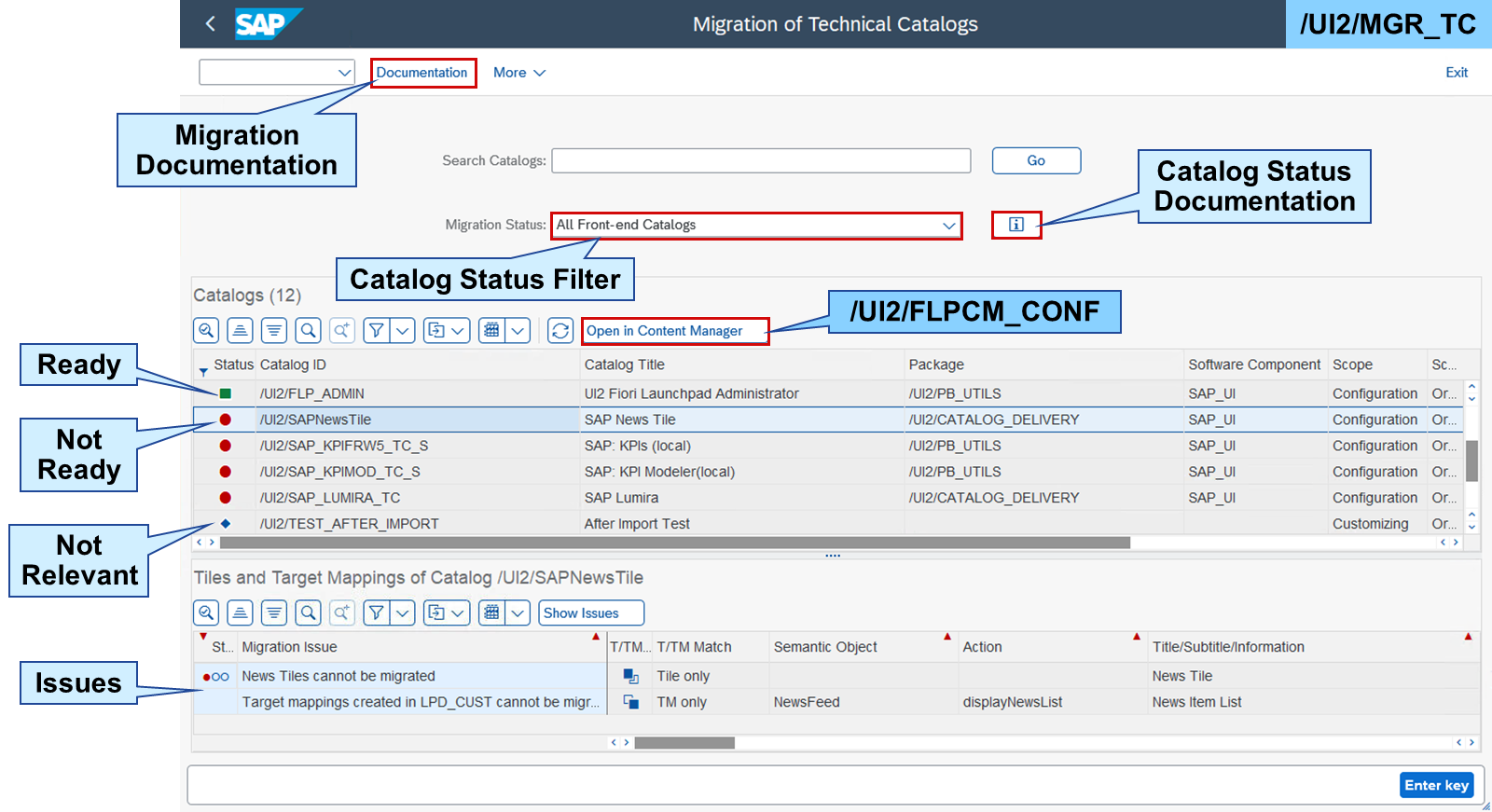Screen dimensions: 1492x812
Task: Click Catalogs table vertical scrollbar thumb
Action: point(1471,461)
